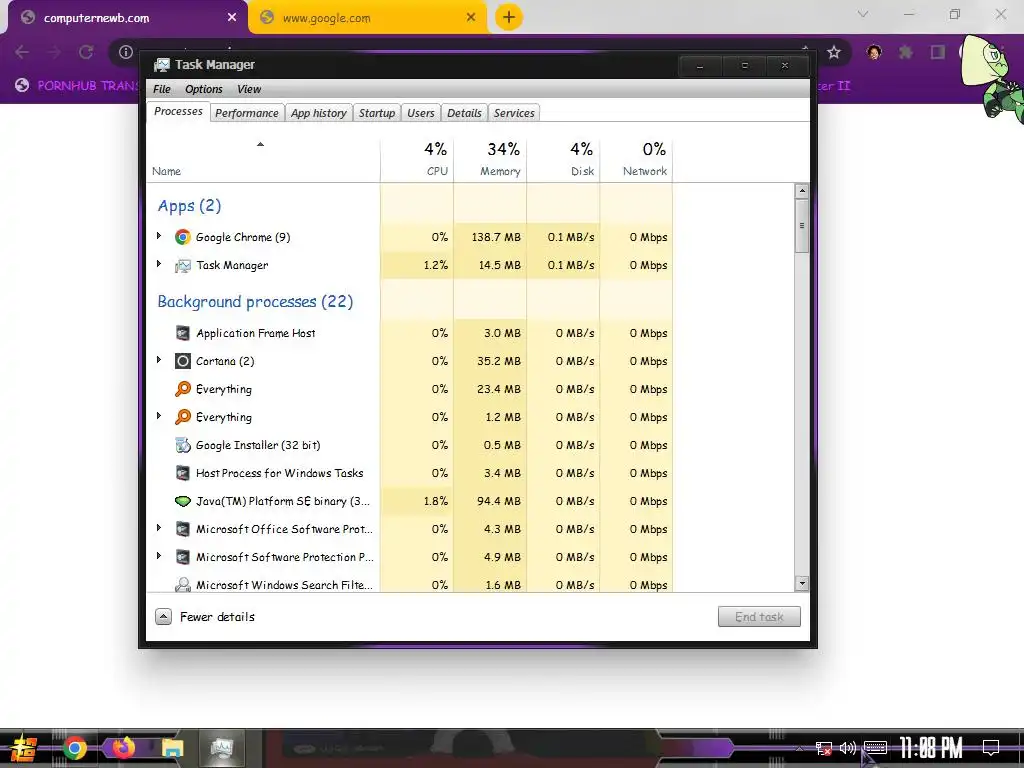Open the notification center icon
The width and height of the screenshot is (1024, 768).
[x=991, y=748]
